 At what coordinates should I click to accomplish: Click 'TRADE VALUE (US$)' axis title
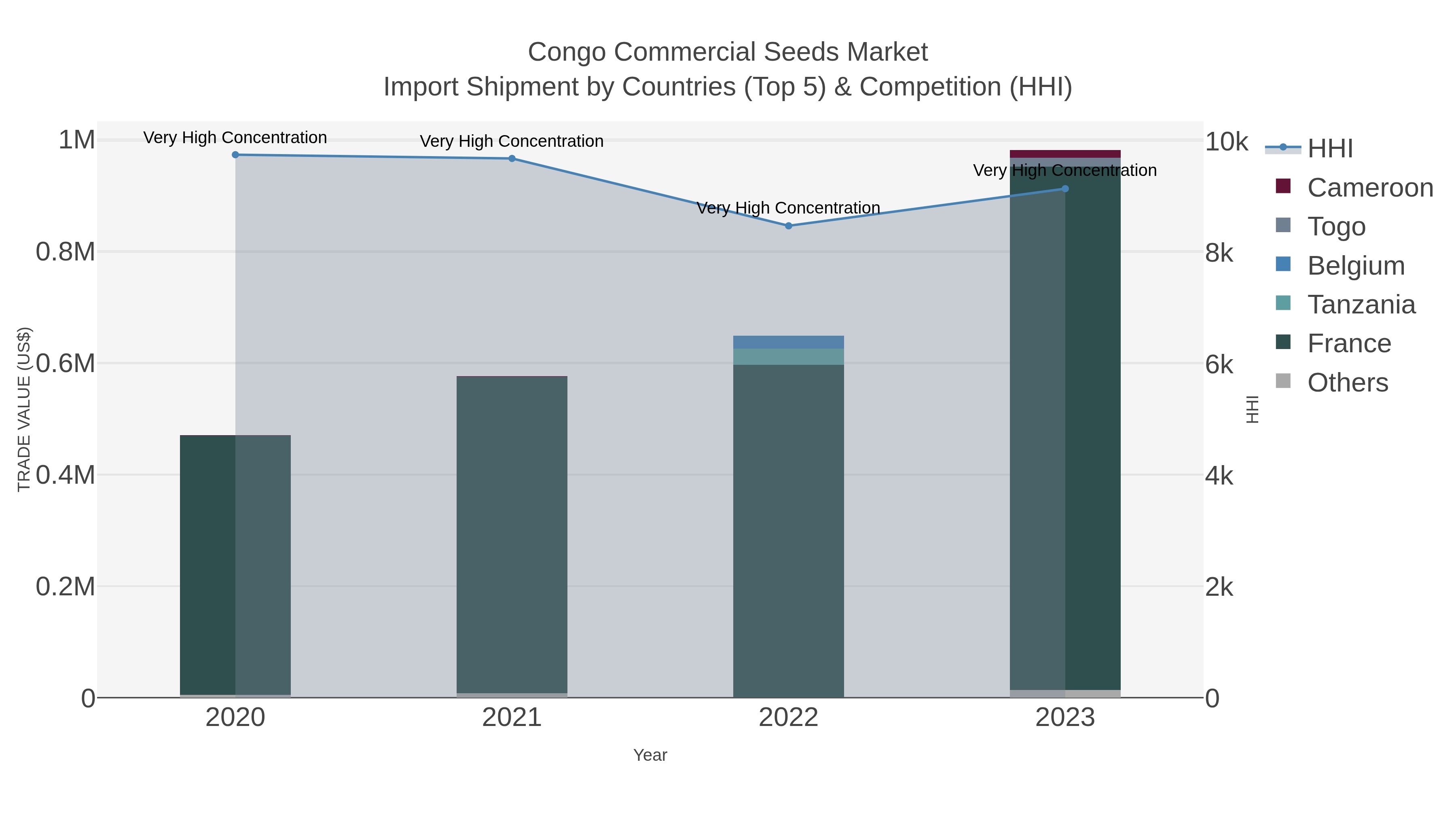pyautogui.click(x=24, y=409)
